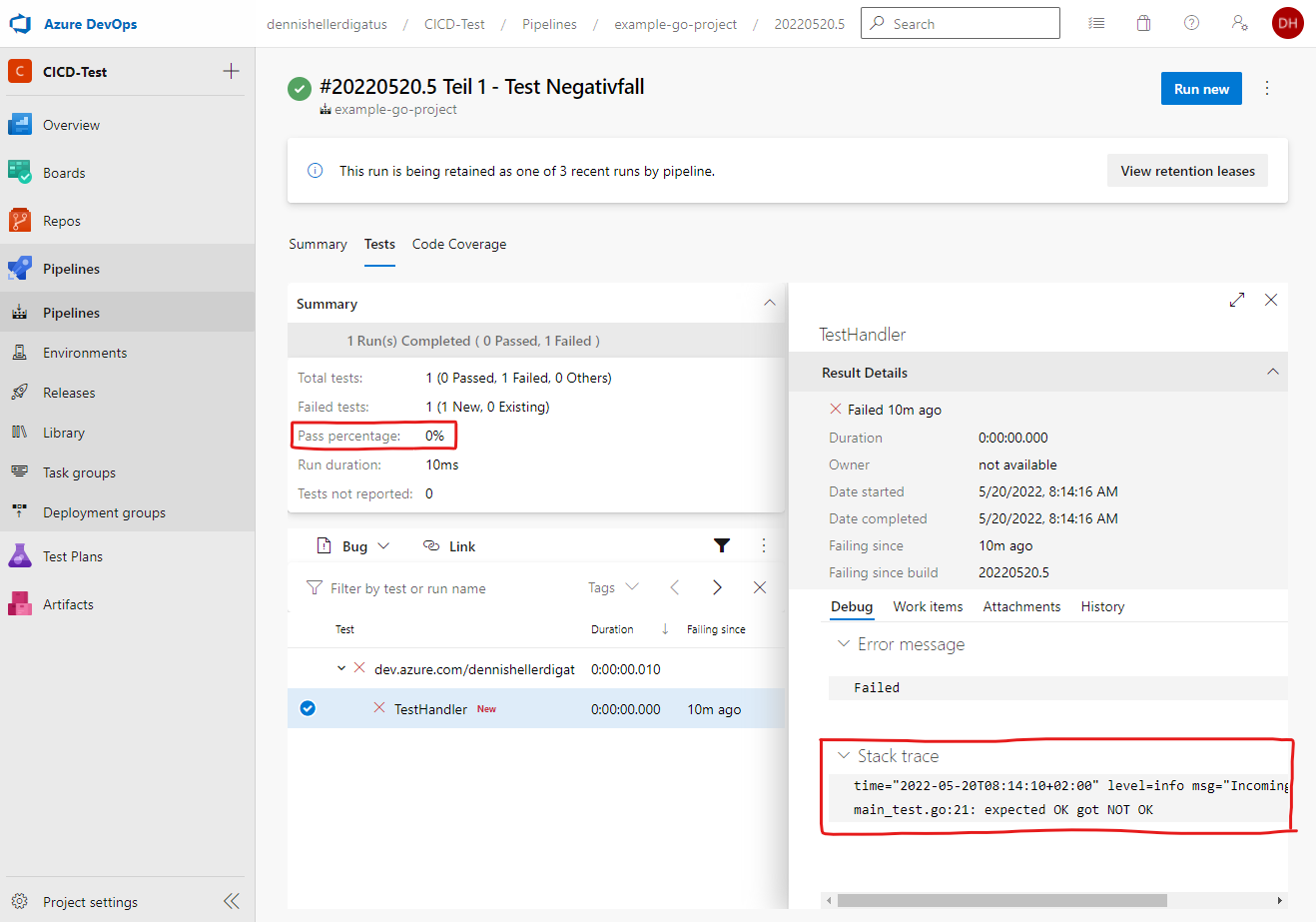This screenshot has width=1316, height=922.
Task: Collapse the Error message section
Action: pyautogui.click(x=844, y=644)
